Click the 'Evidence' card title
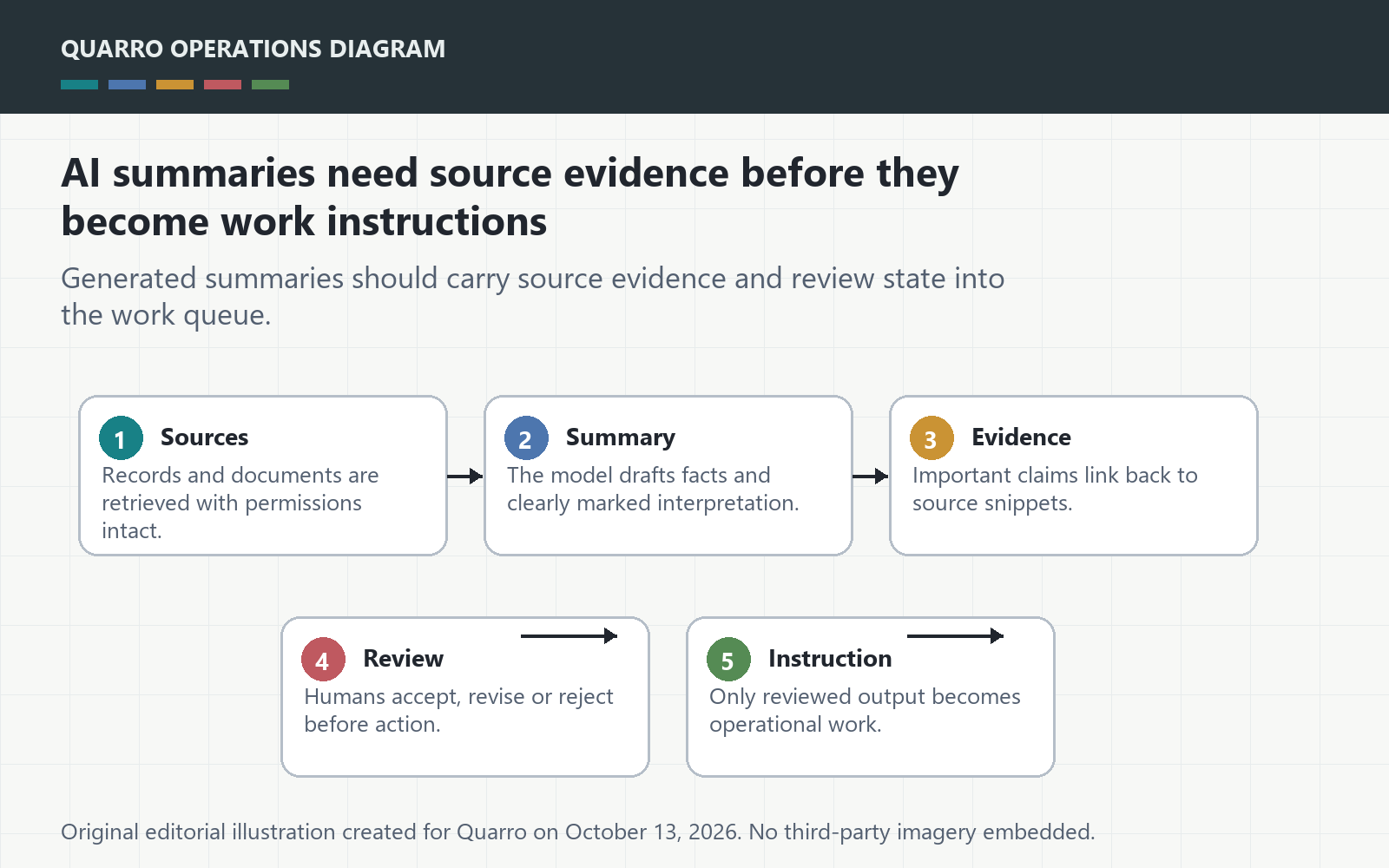Screen dimensions: 1389x868 coord(1021,437)
